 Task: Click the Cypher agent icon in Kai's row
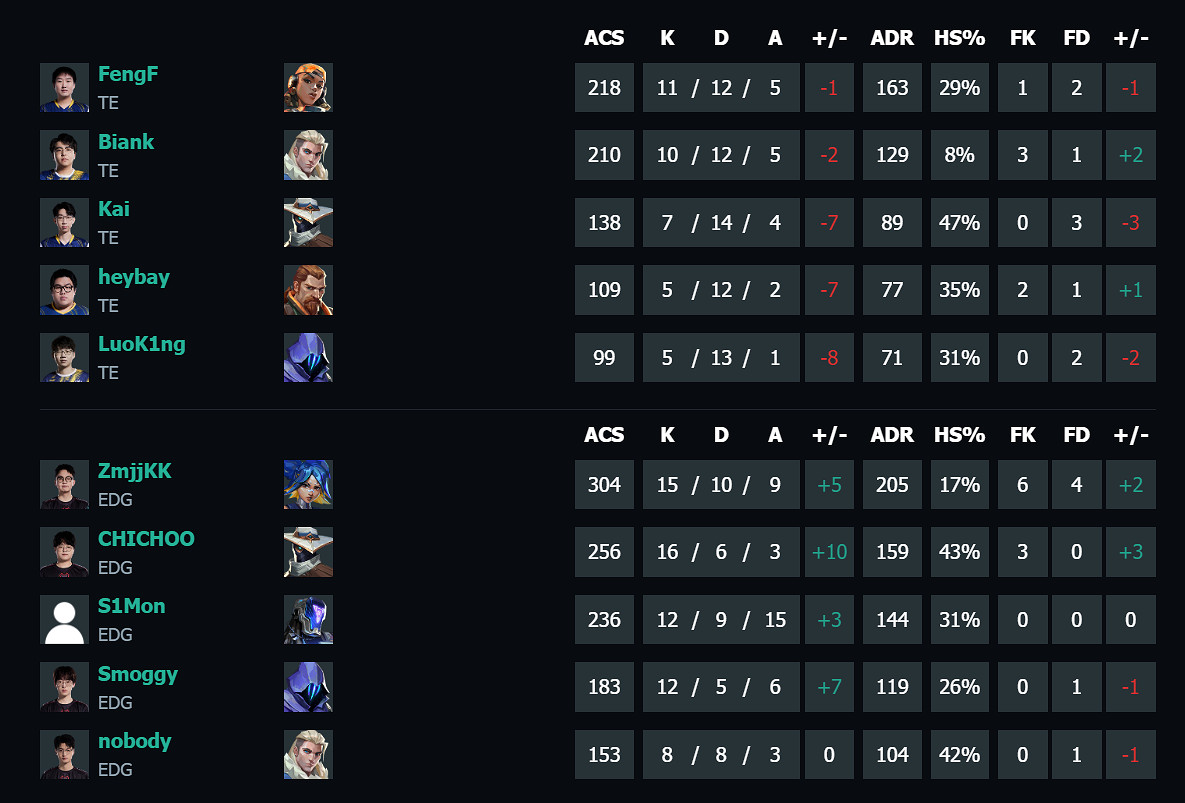[x=308, y=222]
